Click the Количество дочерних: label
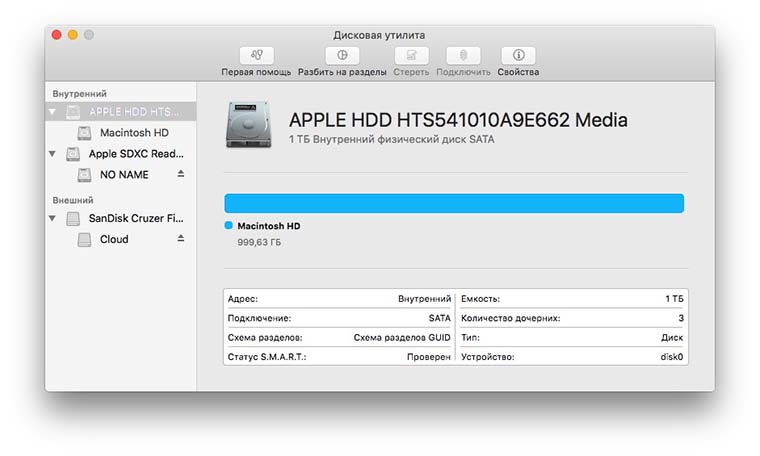The image size is (760, 456). [510, 318]
